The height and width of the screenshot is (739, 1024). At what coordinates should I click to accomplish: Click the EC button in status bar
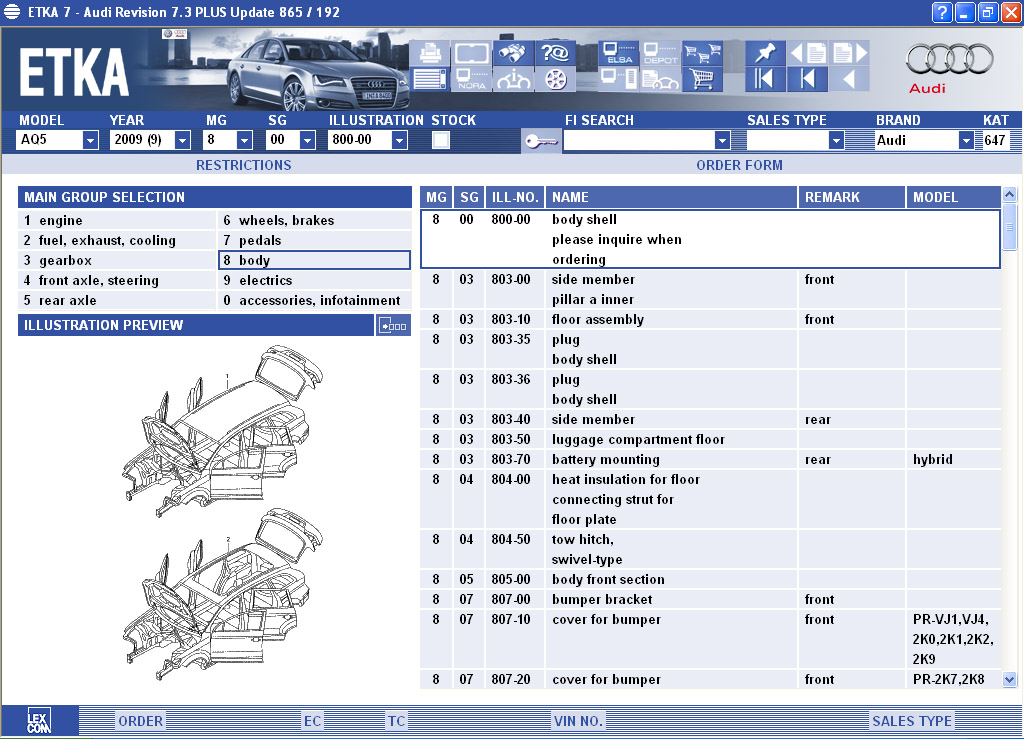pyautogui.click(x=312, y=721)
